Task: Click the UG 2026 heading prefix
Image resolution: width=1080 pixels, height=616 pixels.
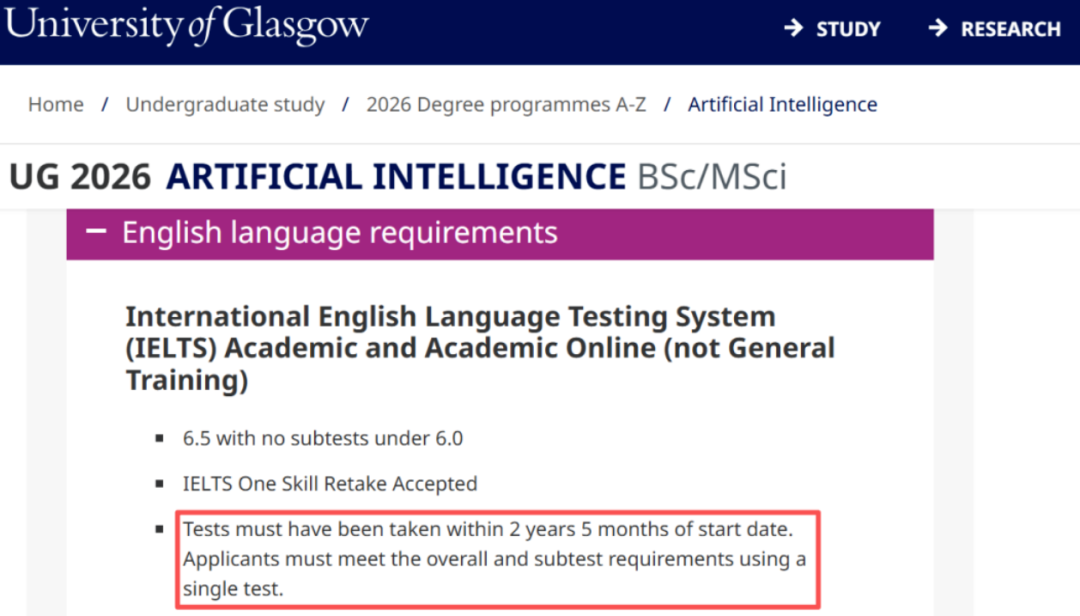Action: [x=80, y=177]
